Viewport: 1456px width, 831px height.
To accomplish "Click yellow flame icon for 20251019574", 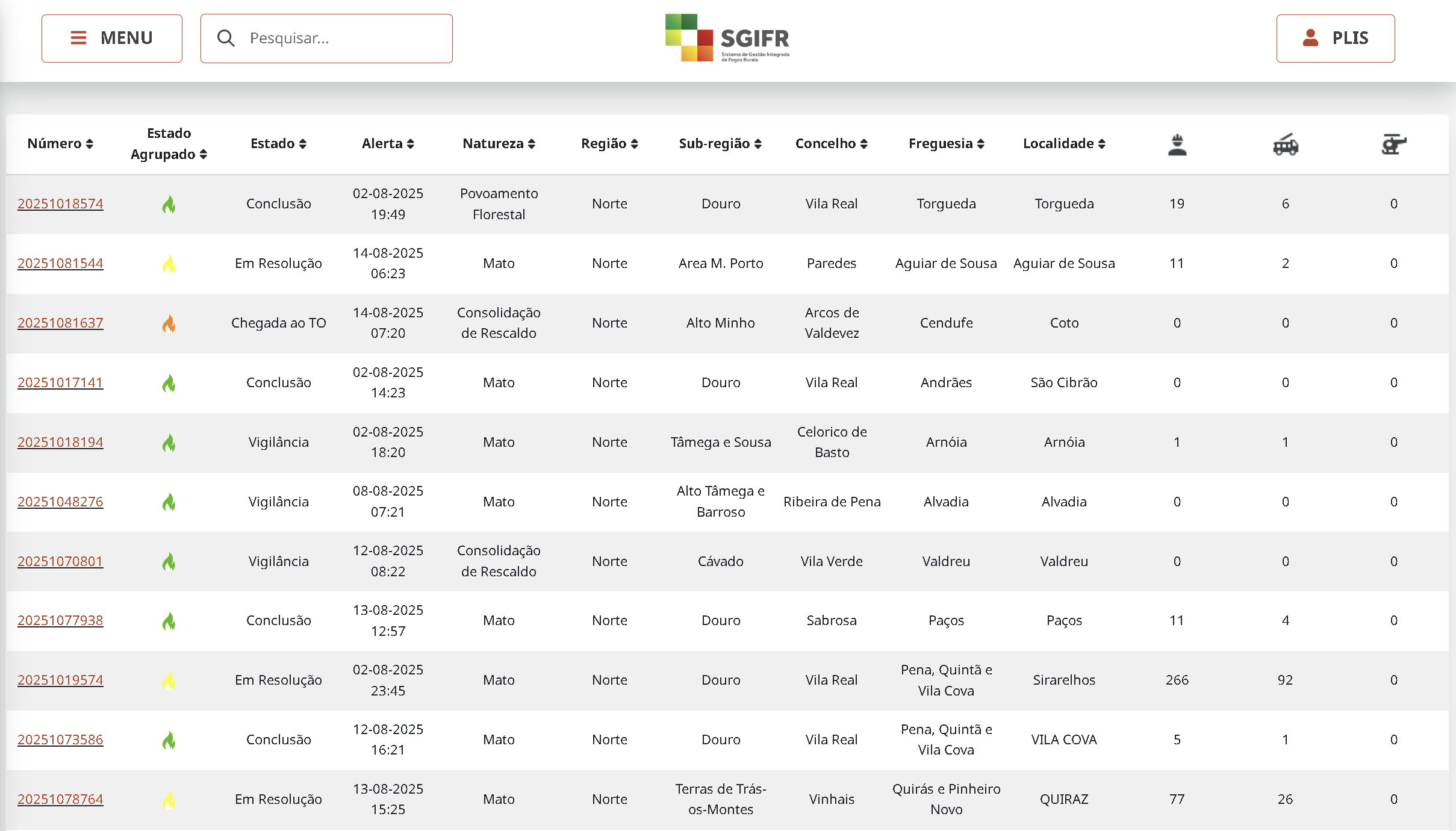I will coord(169,681).
